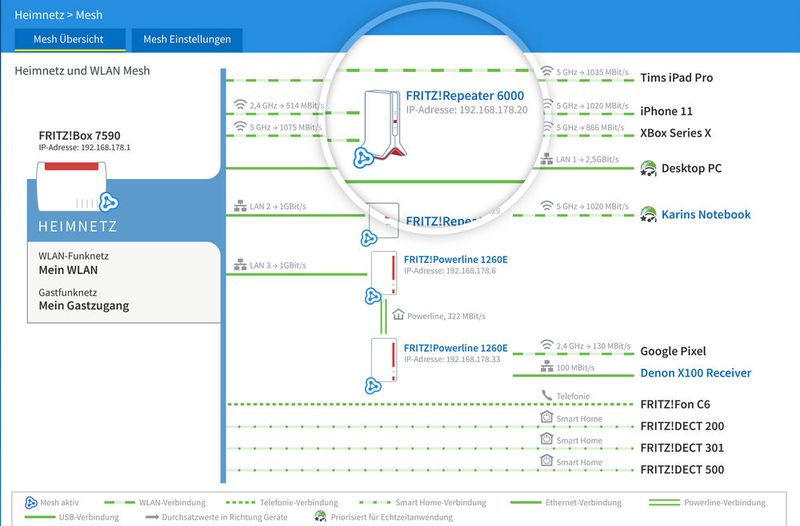Click the Wi-Fi icon for XBox Series X
The image size is (800, 526).
(547, 127)
